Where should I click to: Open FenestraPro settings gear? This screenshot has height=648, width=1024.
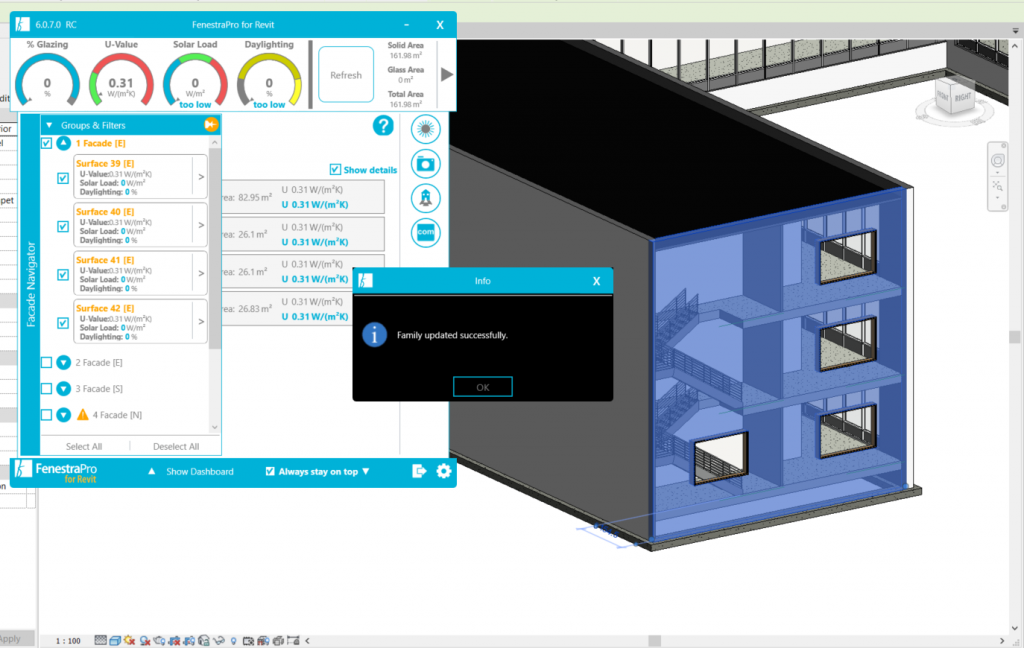point(444,471)
